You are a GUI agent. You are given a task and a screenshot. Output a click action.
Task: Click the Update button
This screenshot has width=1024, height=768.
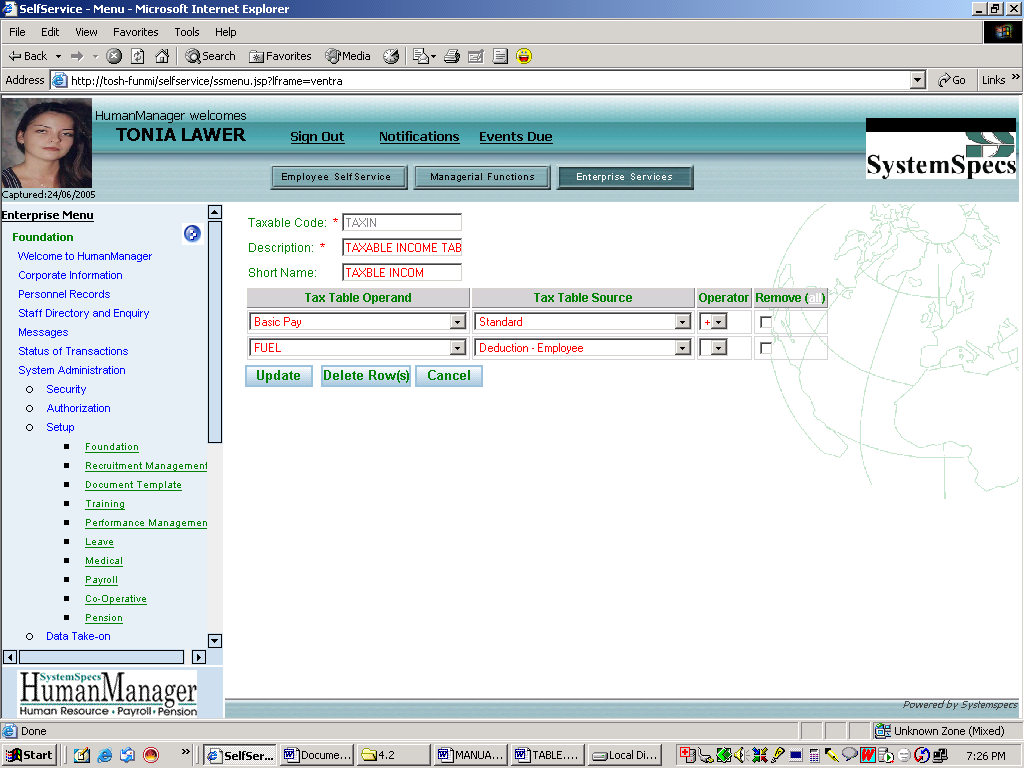point(278,376)
